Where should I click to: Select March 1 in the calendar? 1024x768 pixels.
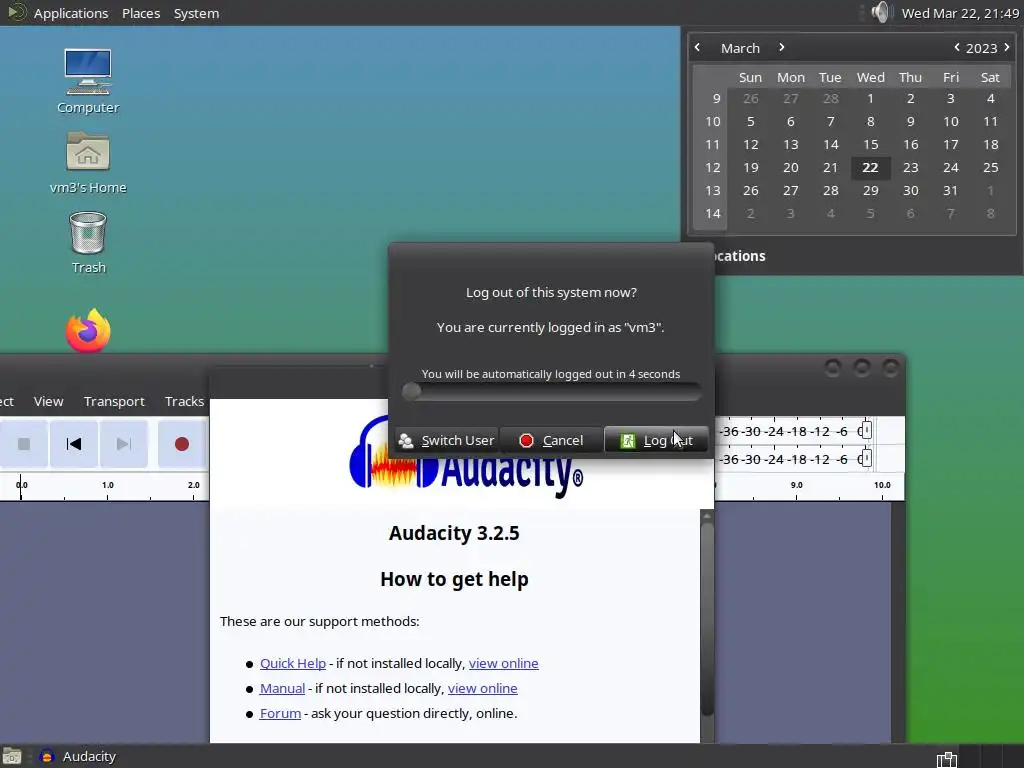871,98
